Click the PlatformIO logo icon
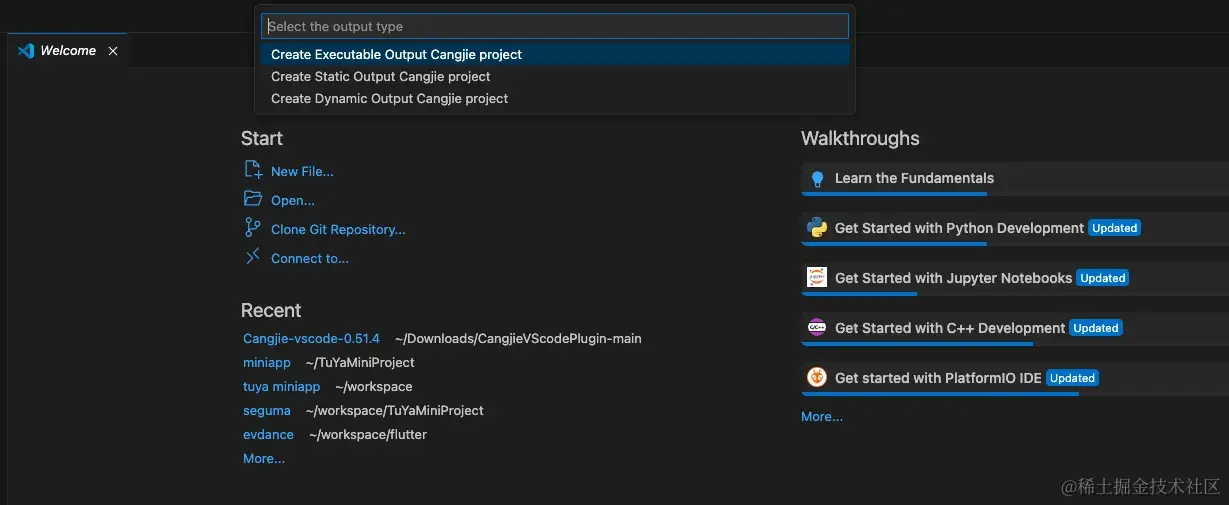Screen dimensions: 1229x505 pyautogui.click(x=817, y=378)
